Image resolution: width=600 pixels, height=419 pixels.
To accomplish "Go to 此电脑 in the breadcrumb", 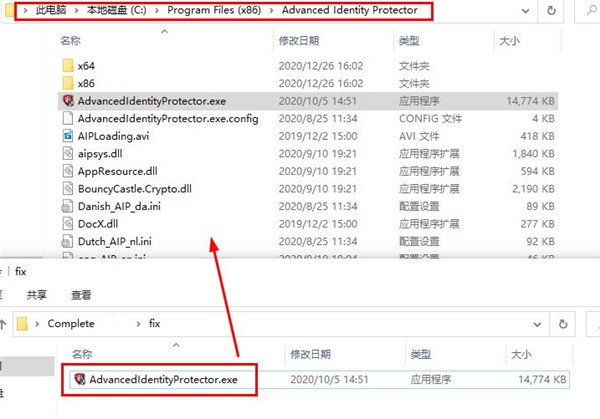I will click(x=51, y=10).
